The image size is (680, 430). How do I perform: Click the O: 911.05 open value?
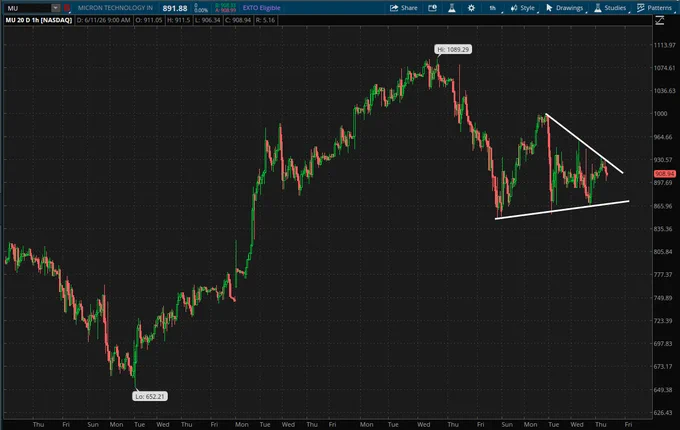149,20
